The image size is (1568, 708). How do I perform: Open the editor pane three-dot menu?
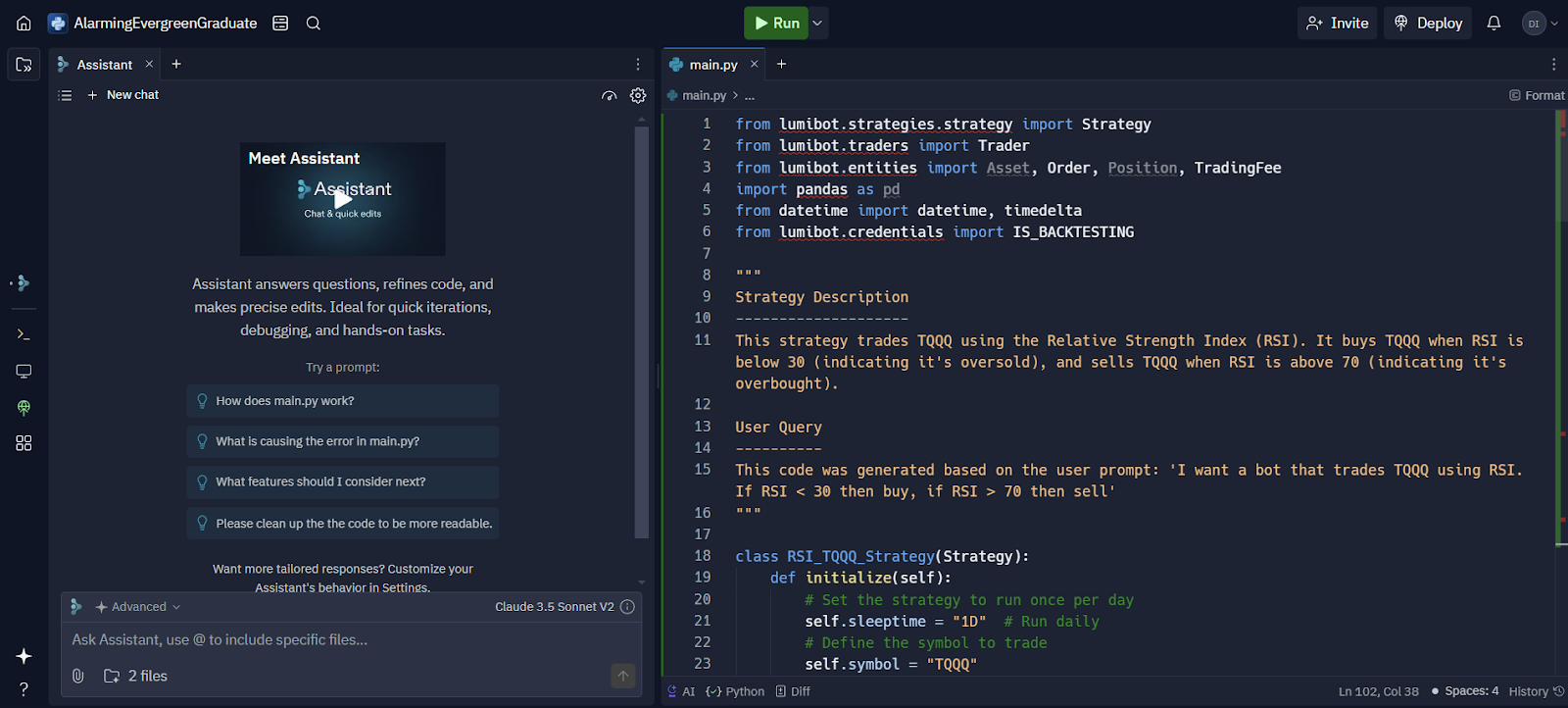coord(1553,65)
